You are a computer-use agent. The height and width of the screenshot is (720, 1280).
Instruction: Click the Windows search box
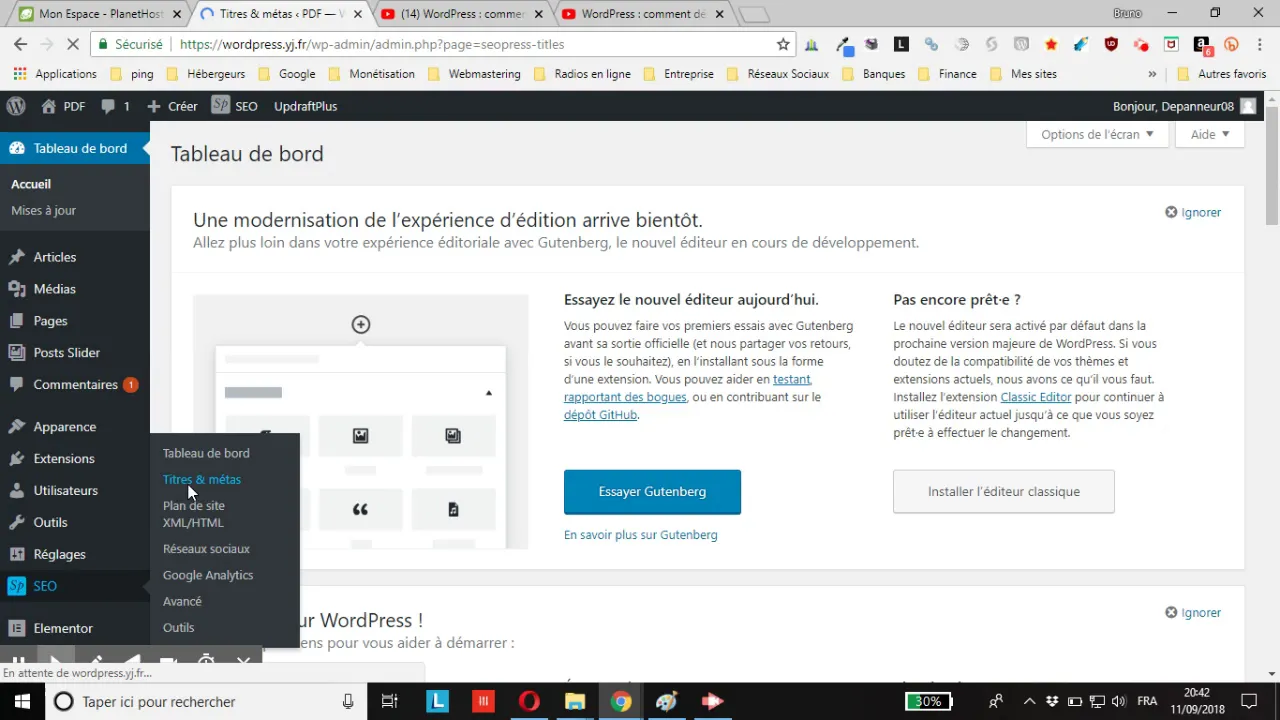(x=205, y=701)
